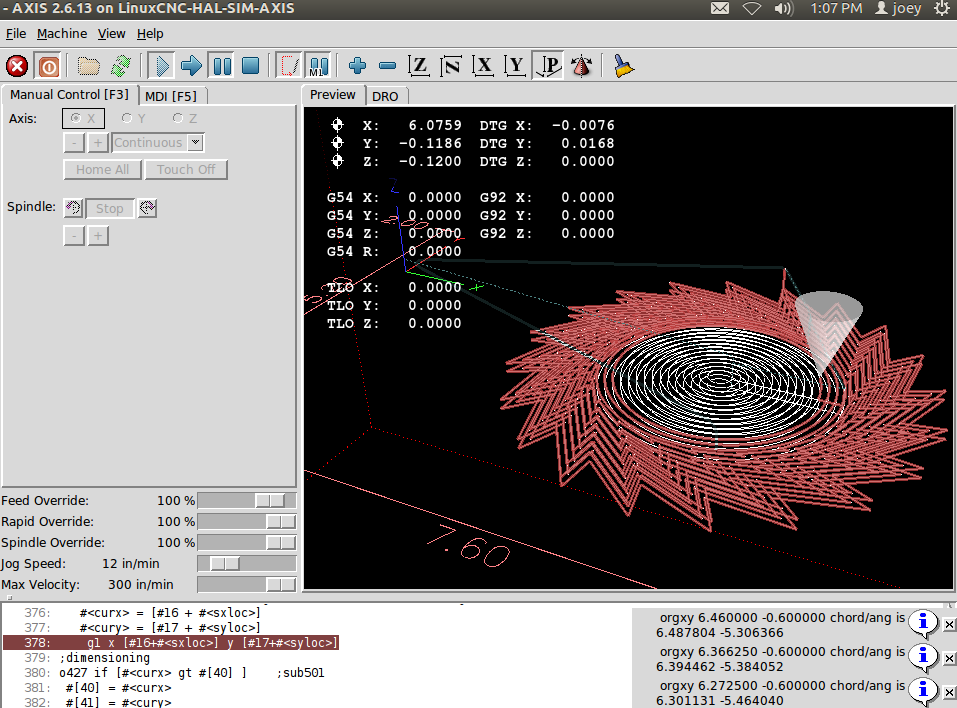Click the Home All button
This screenshot has height=708, width=957.
click(102, 170)
